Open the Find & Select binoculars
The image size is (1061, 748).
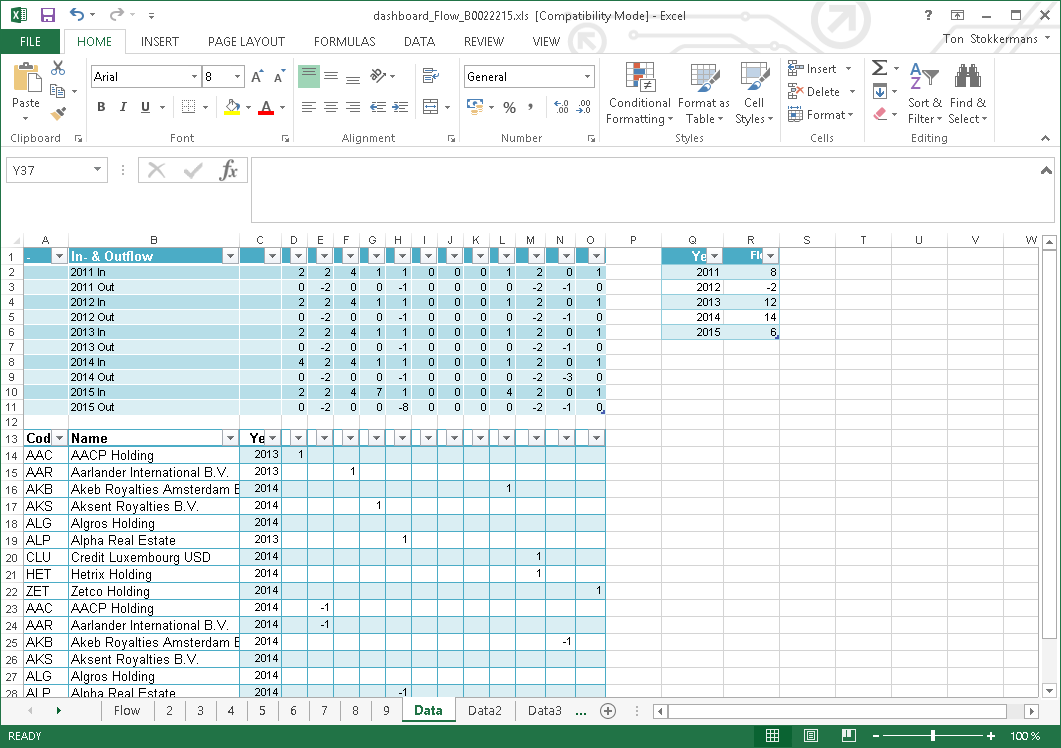click(x=968, y=94)
